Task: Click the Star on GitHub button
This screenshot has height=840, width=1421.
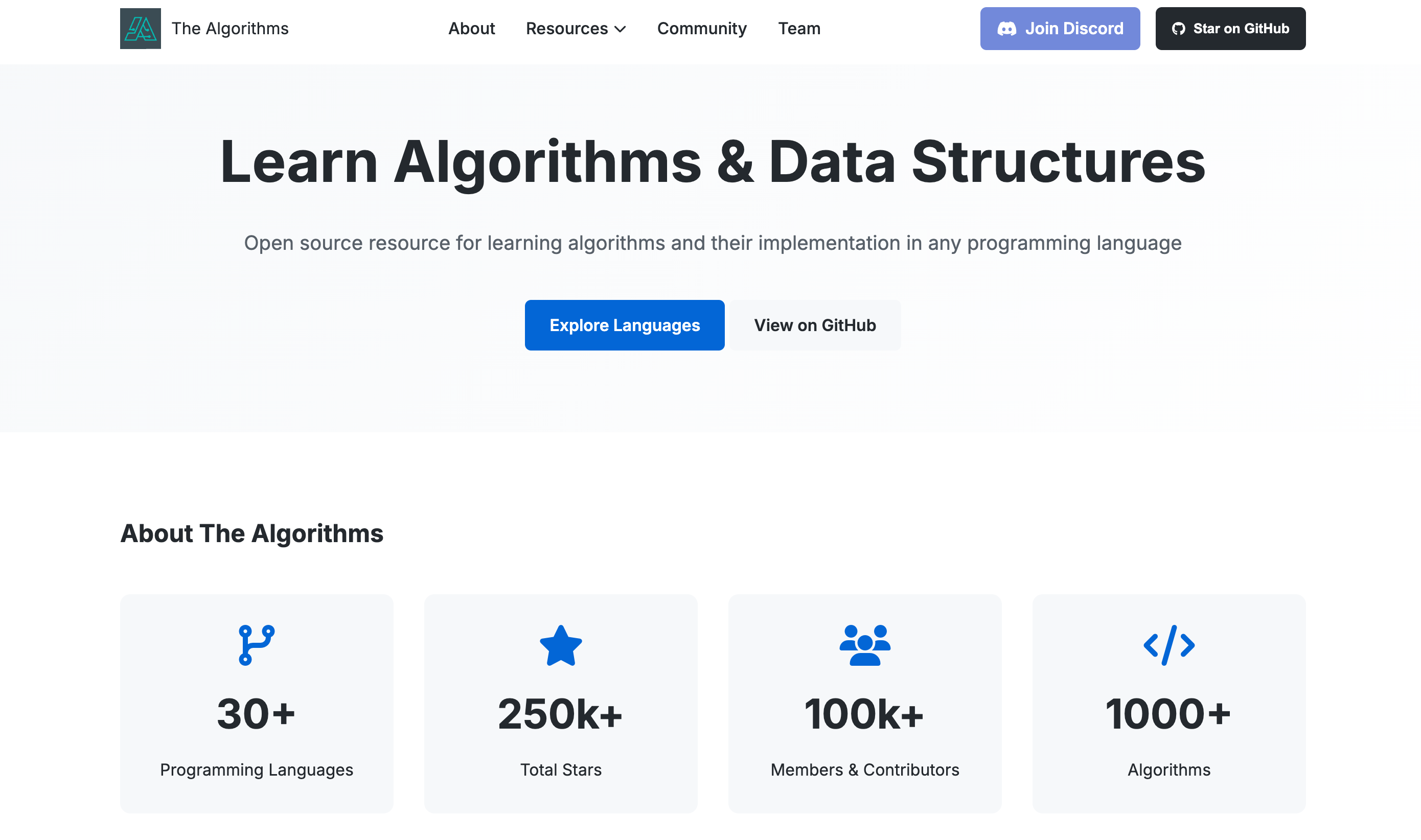Action: (1230, 28)
